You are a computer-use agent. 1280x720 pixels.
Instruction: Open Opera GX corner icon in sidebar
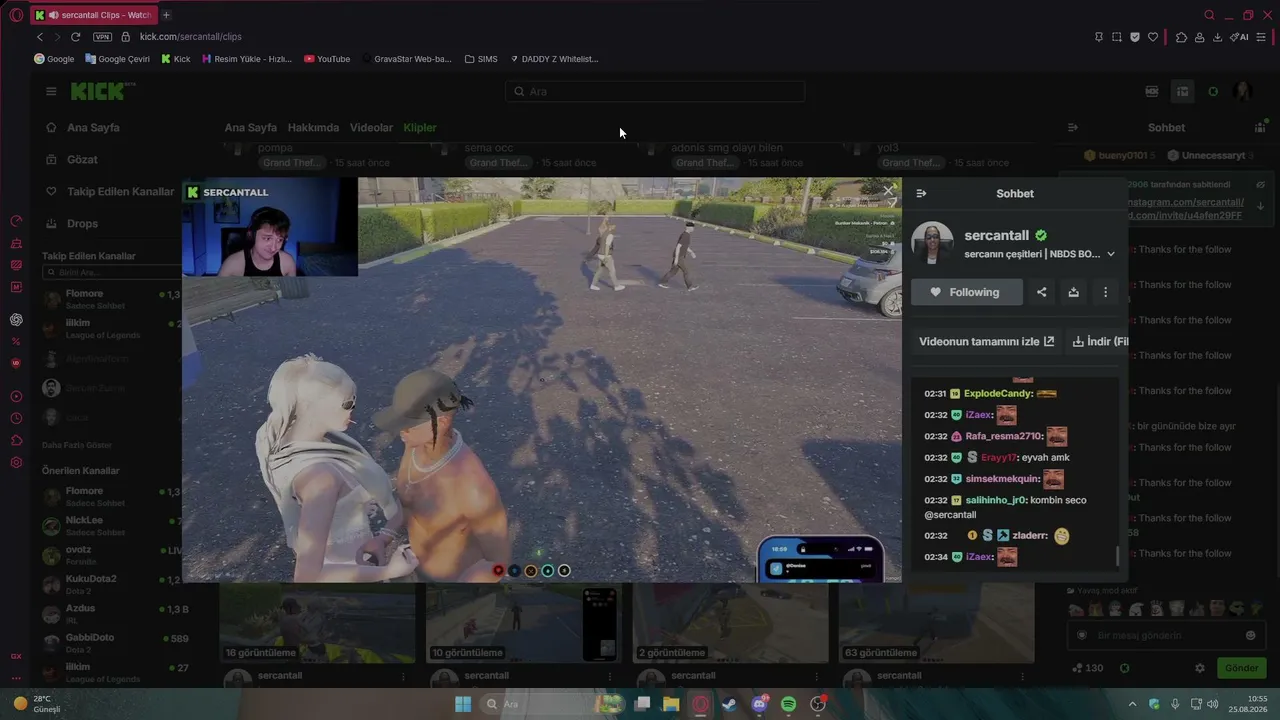pos(16,656)
